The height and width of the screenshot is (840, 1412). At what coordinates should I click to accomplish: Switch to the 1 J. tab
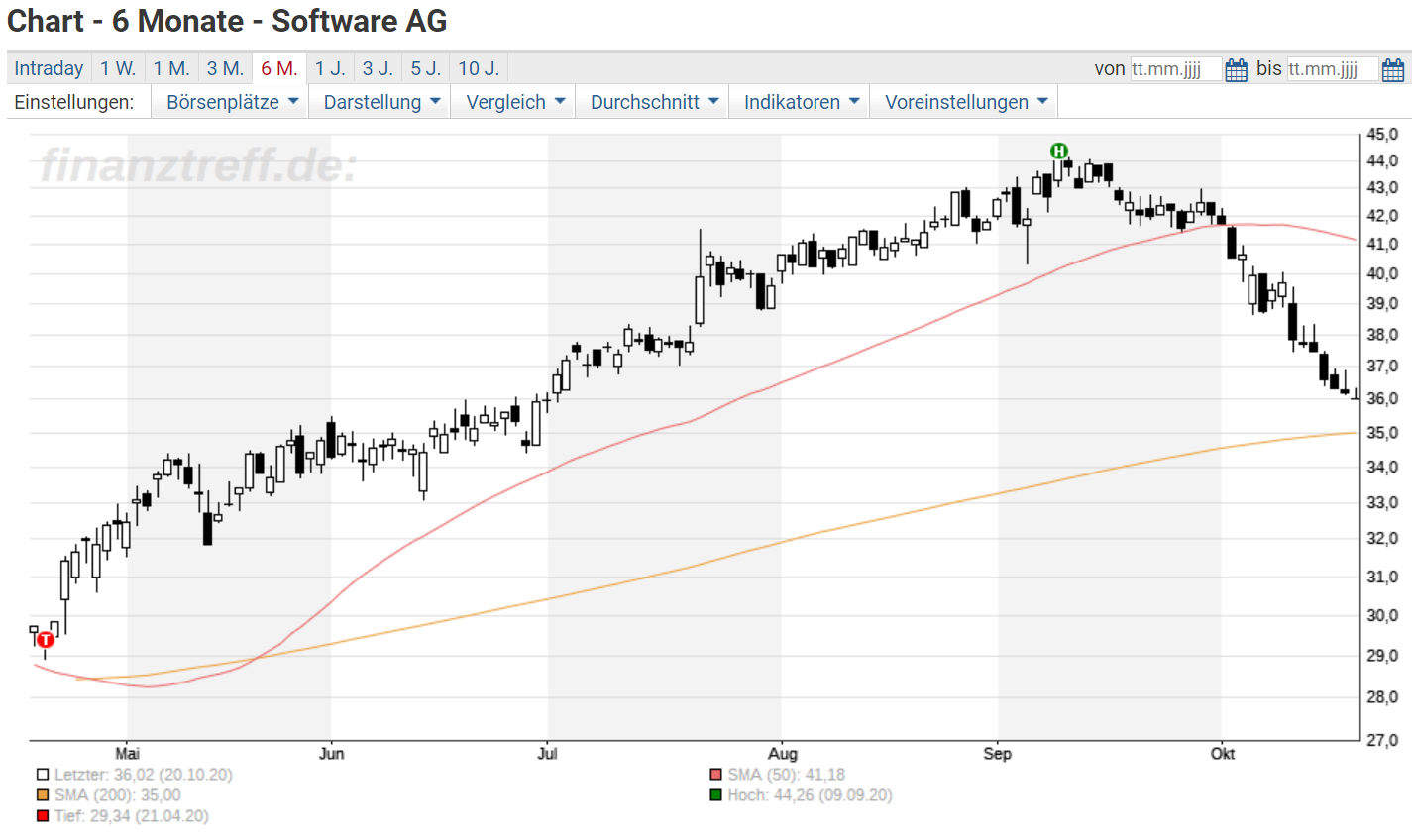tap(330, 68)
